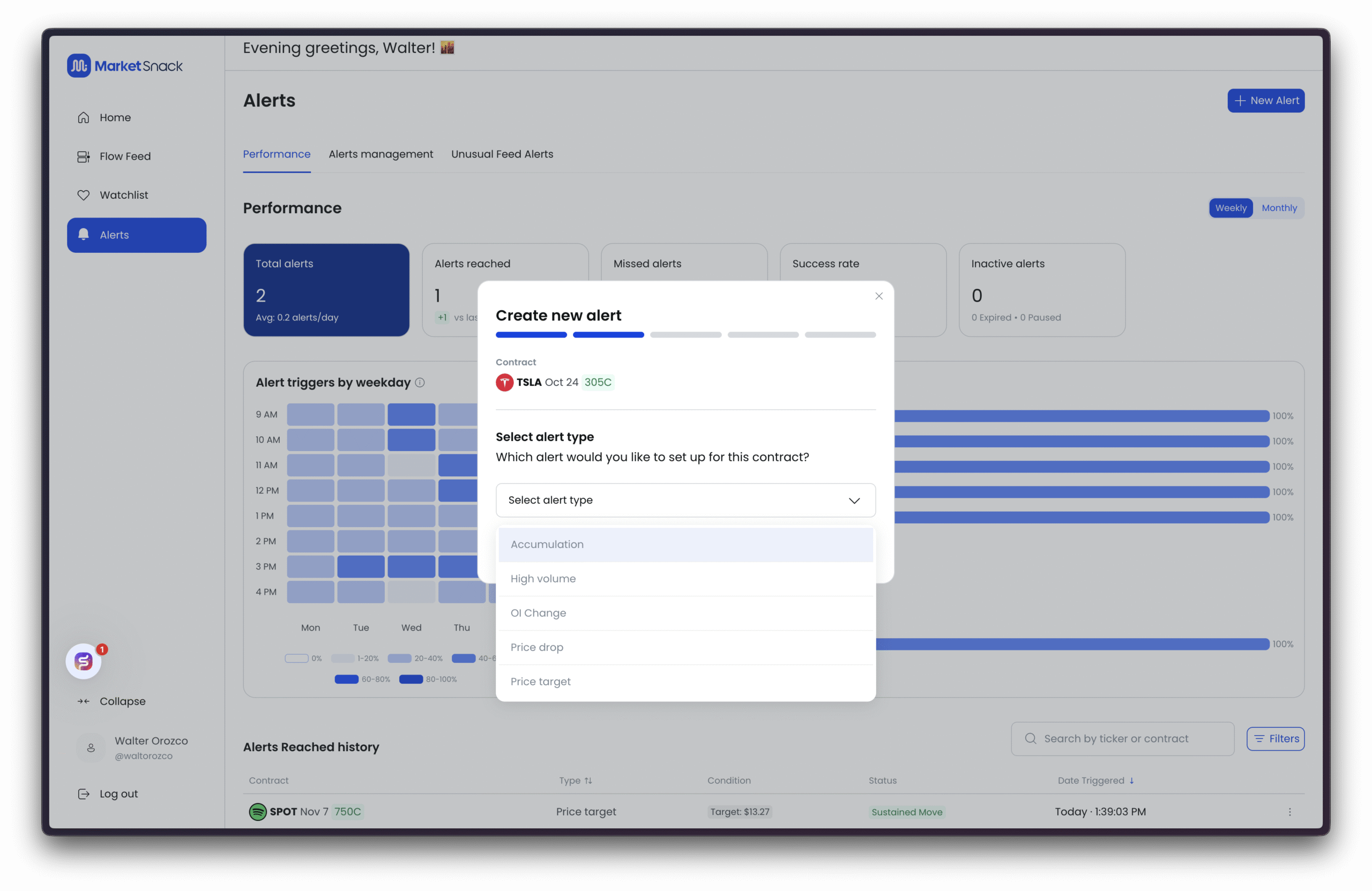Expand the Select alert type dropdown
Screen dimensions: 1372x891
[x=685, y=500]
